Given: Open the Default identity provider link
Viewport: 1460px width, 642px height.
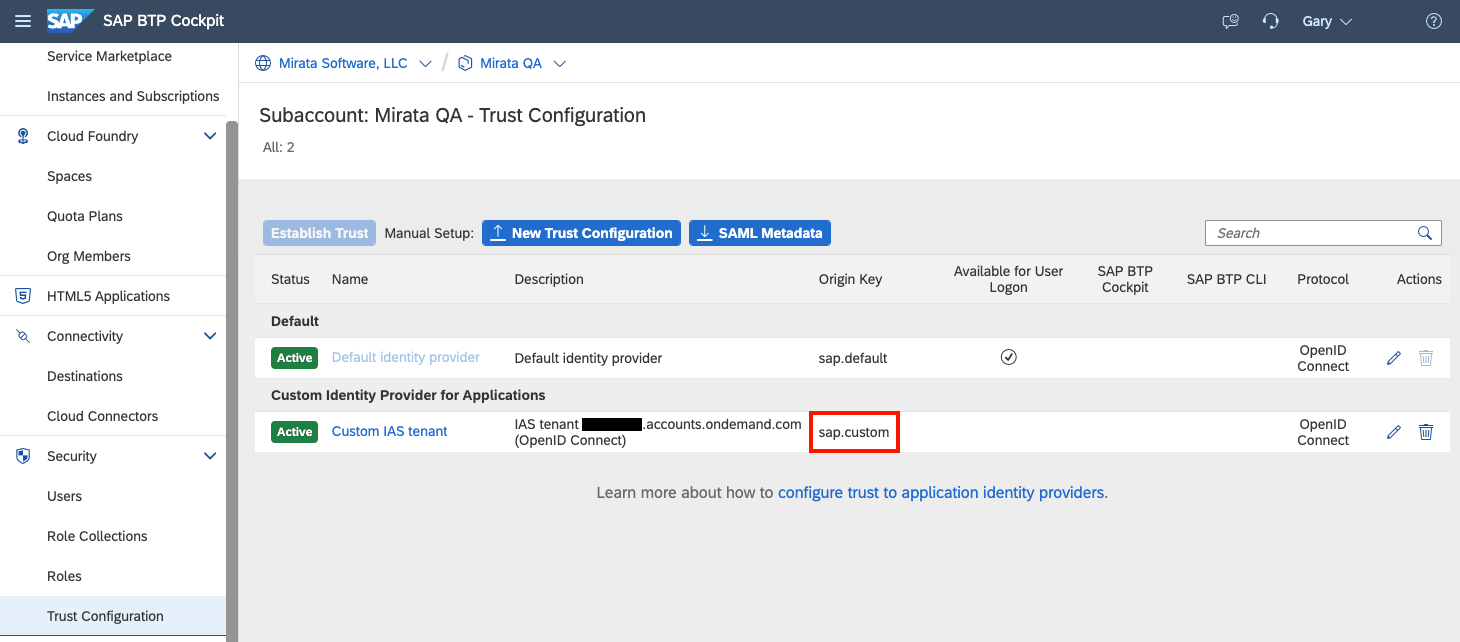Looking at the screenshot, I should (406, 357).
